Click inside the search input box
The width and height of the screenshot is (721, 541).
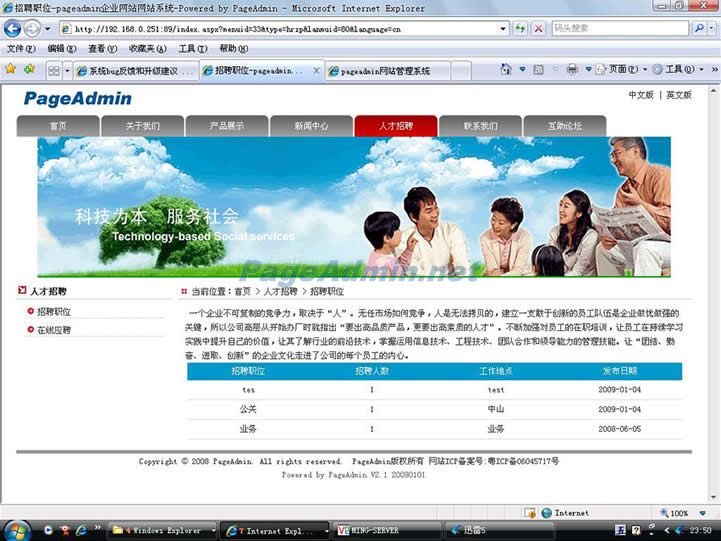(x=618, y=29)
